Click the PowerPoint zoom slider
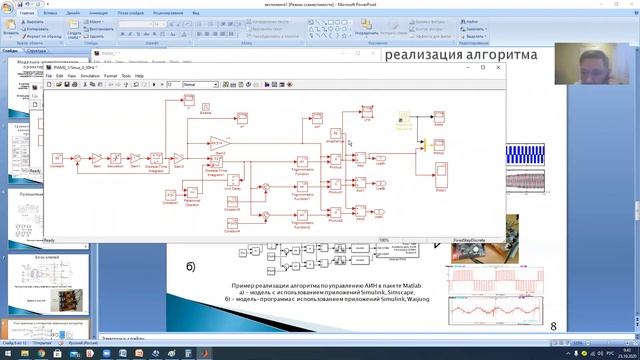 [608, 343]
